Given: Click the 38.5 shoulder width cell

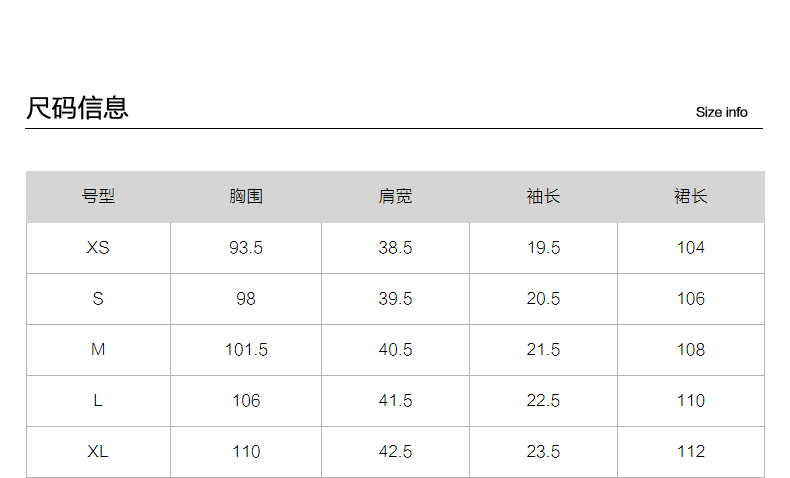Looking at the screenshot, I should coord(395,248).
